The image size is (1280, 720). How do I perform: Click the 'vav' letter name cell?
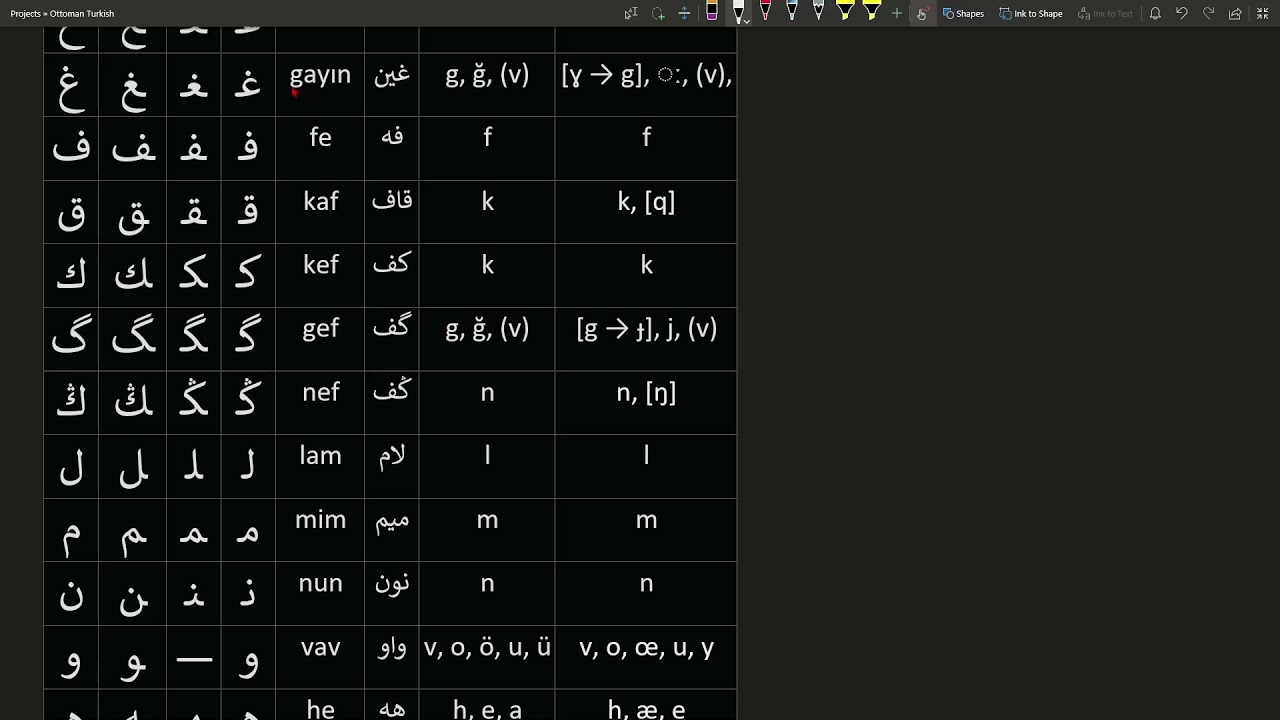pyautogui.click(x=320, y=657)
